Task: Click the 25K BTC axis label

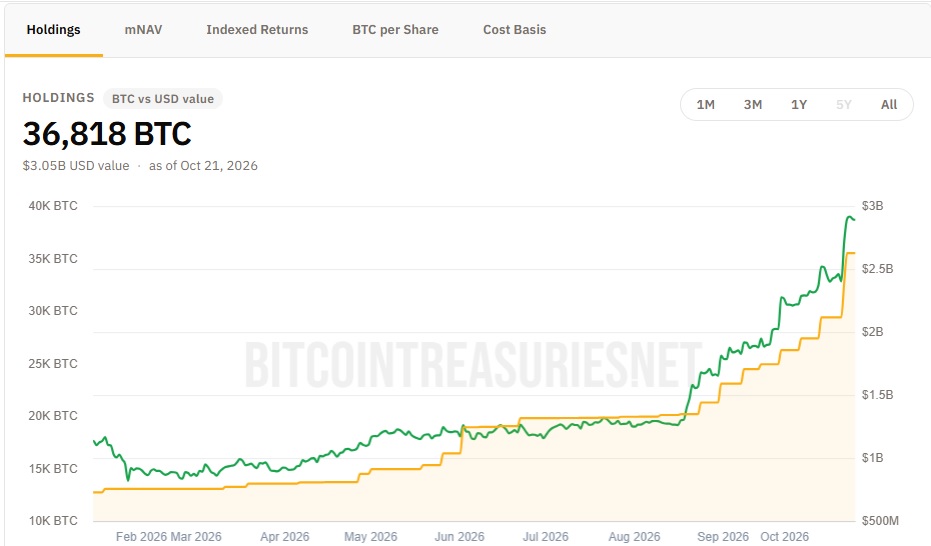Action: point(53,364)
